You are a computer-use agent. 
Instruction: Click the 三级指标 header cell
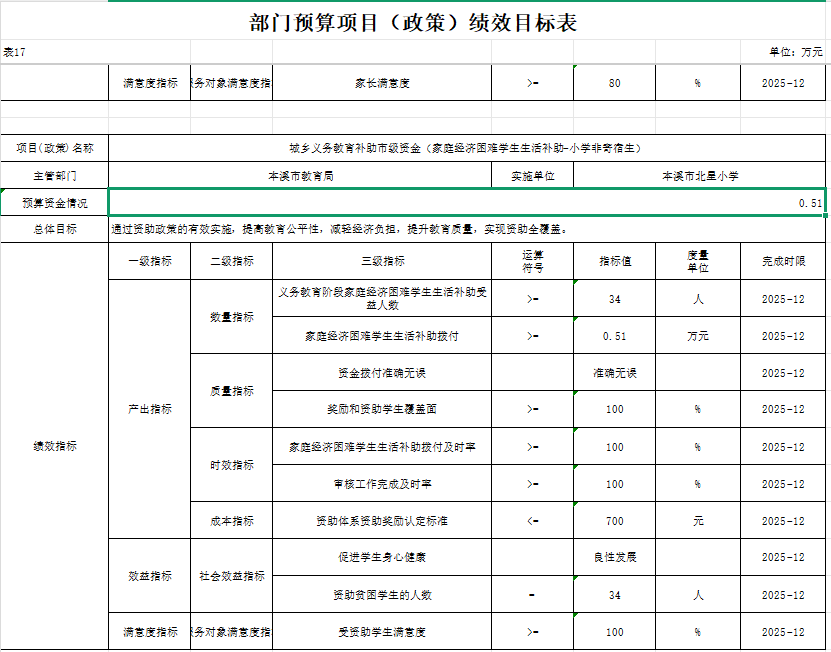(x=382, y=261)
